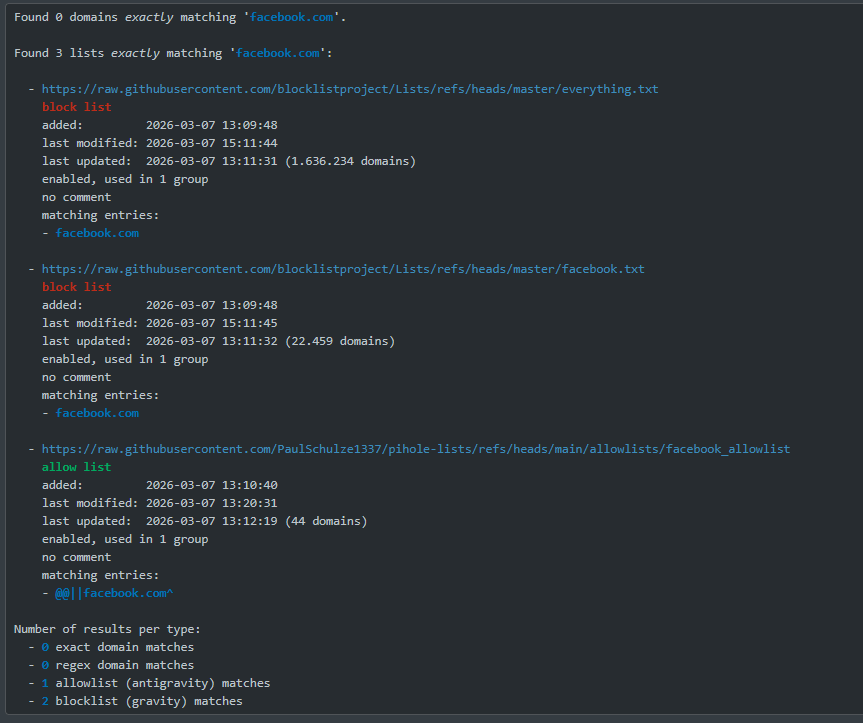Click facebook.com entry under facebook.txt list
The height and width of the screenshot is (723, 863).
click(x=97, y=413)
